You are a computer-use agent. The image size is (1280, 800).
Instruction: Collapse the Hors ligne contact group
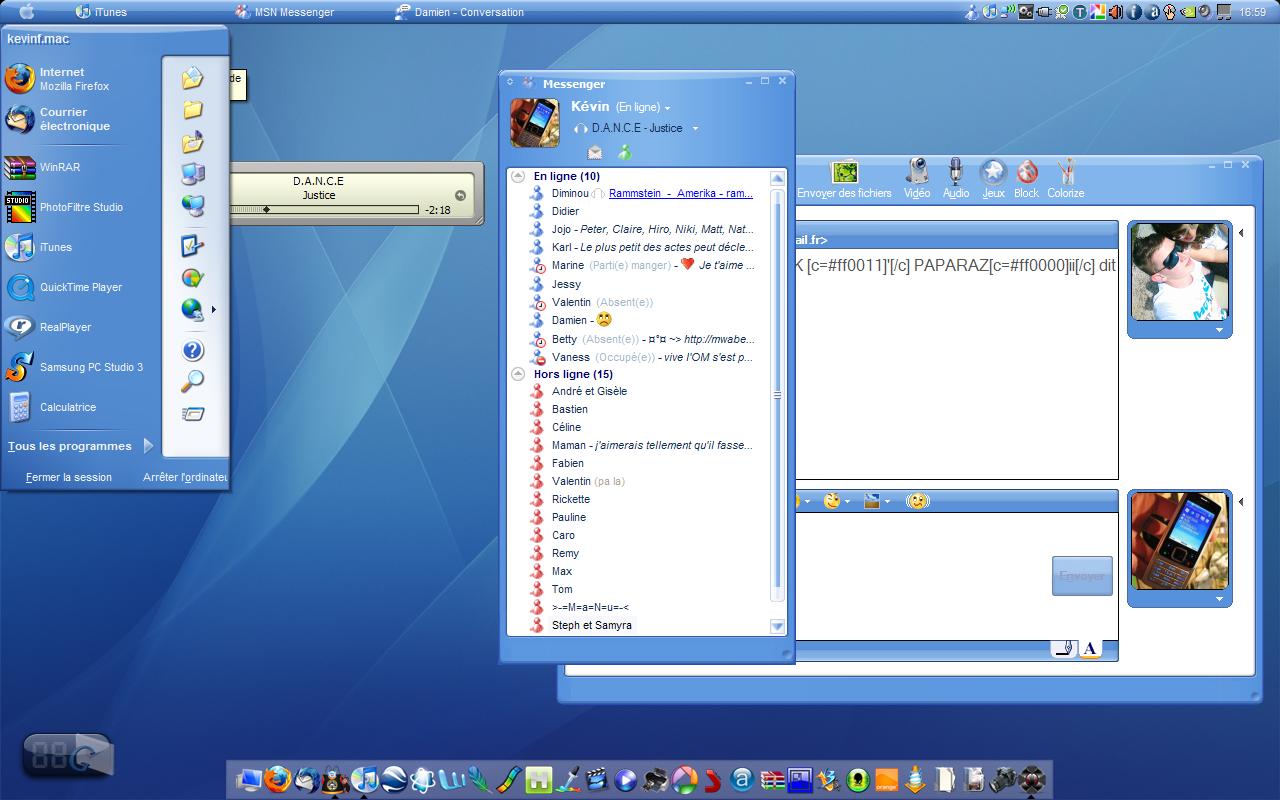pos(518,374)
